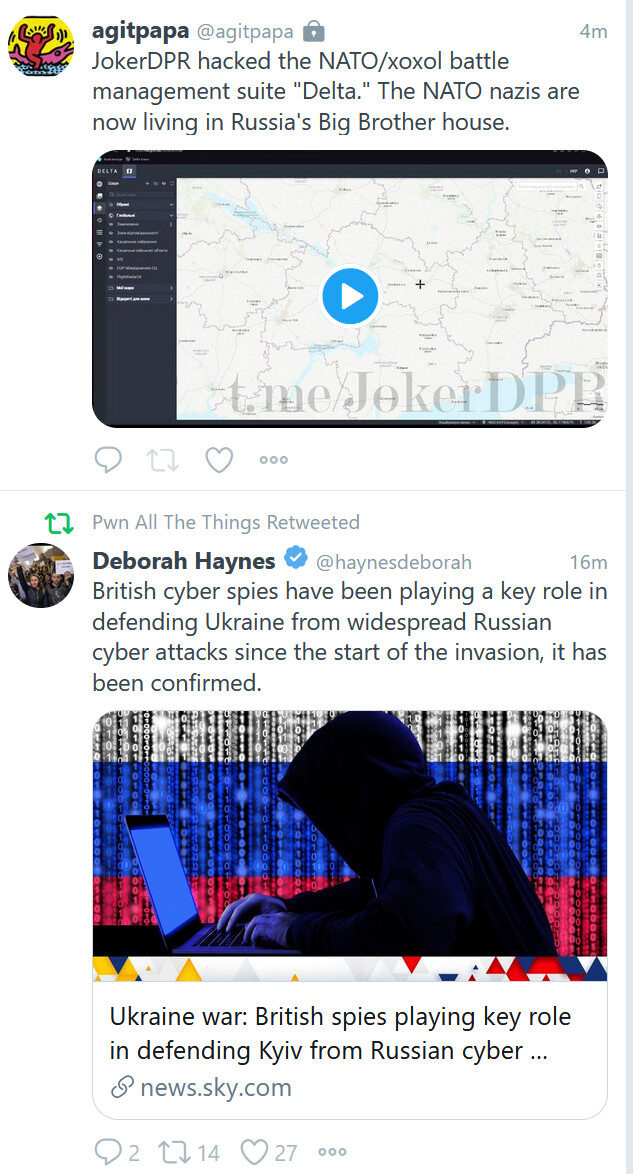Image resolution: width=633 pixels, height=1174 pixels.
Task: Open 'Pwn All The Things Retweeted' label
Action: [x=225, y=522]
